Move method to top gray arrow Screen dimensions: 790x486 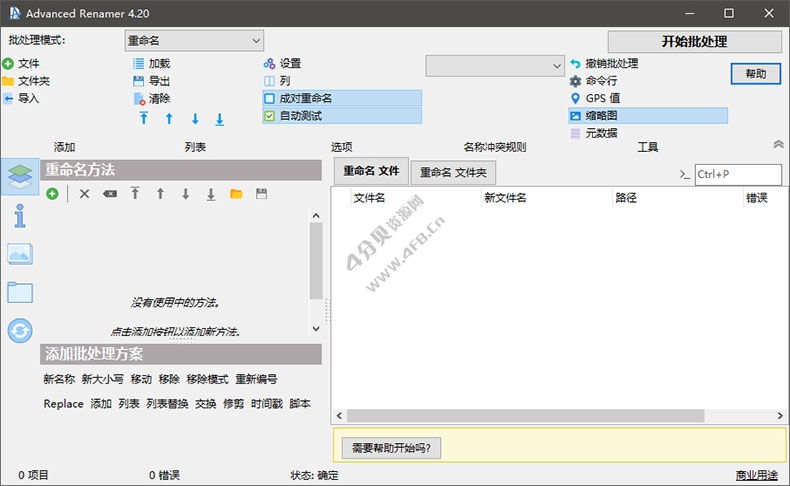click(135, 193)
